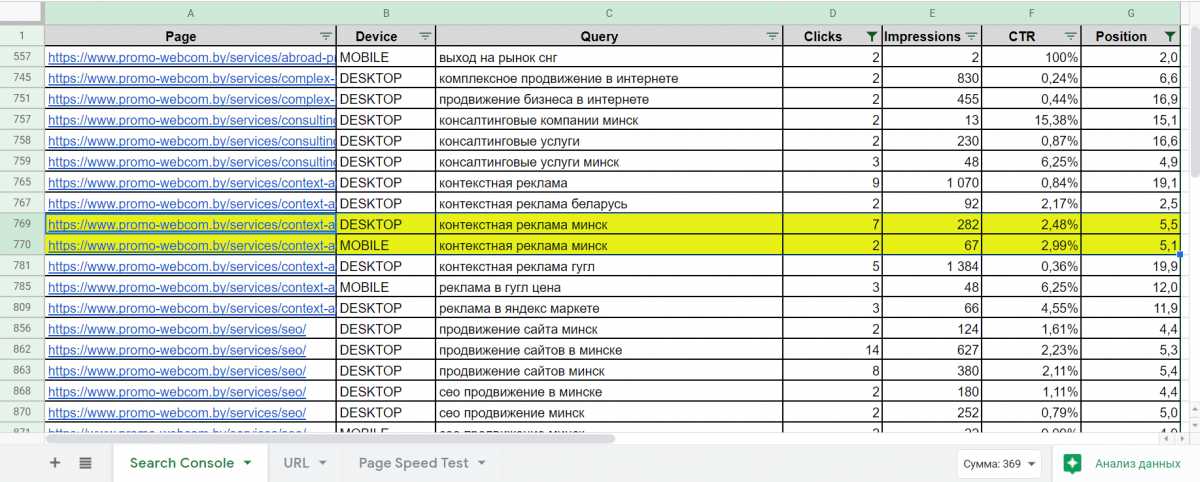Open the active Clicks column filter
The image size is (1200, 482).
(x=870, y=36)
